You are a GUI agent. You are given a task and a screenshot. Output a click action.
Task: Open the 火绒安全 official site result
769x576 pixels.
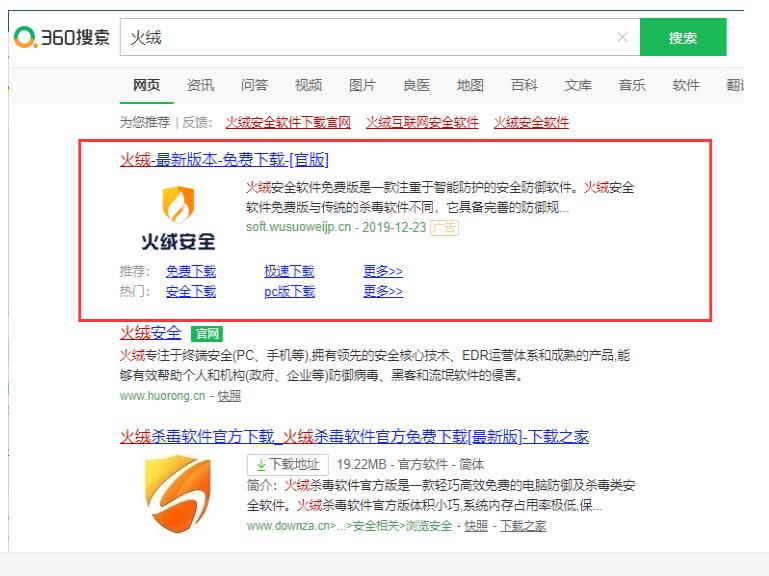click(x=151, y=333)
